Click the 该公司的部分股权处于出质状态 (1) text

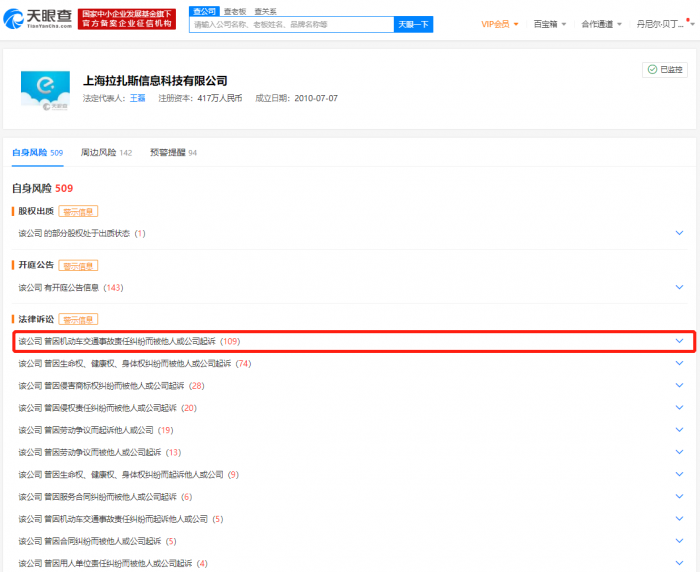click(82, 234)
